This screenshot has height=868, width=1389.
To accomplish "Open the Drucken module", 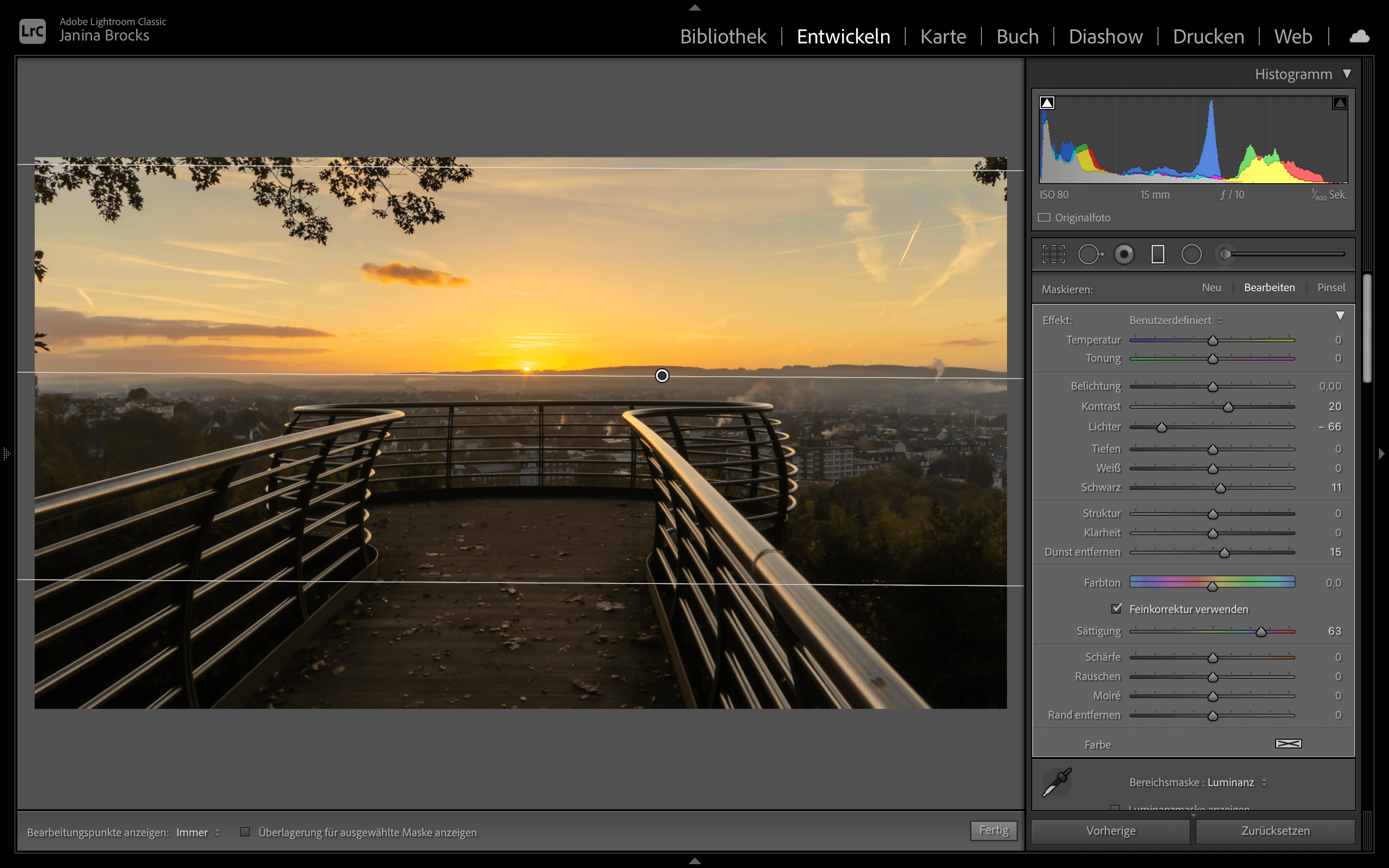I will pos(1208,37).
